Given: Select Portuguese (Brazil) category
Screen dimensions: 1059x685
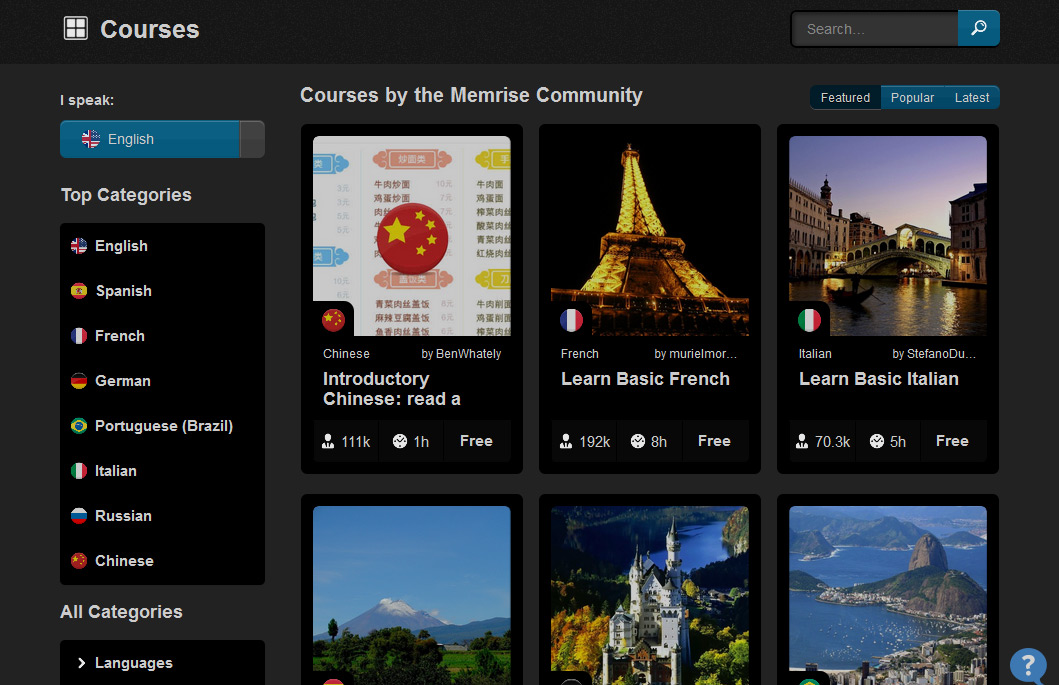Looking at the screenshot, I should click(x=162, y=426).
